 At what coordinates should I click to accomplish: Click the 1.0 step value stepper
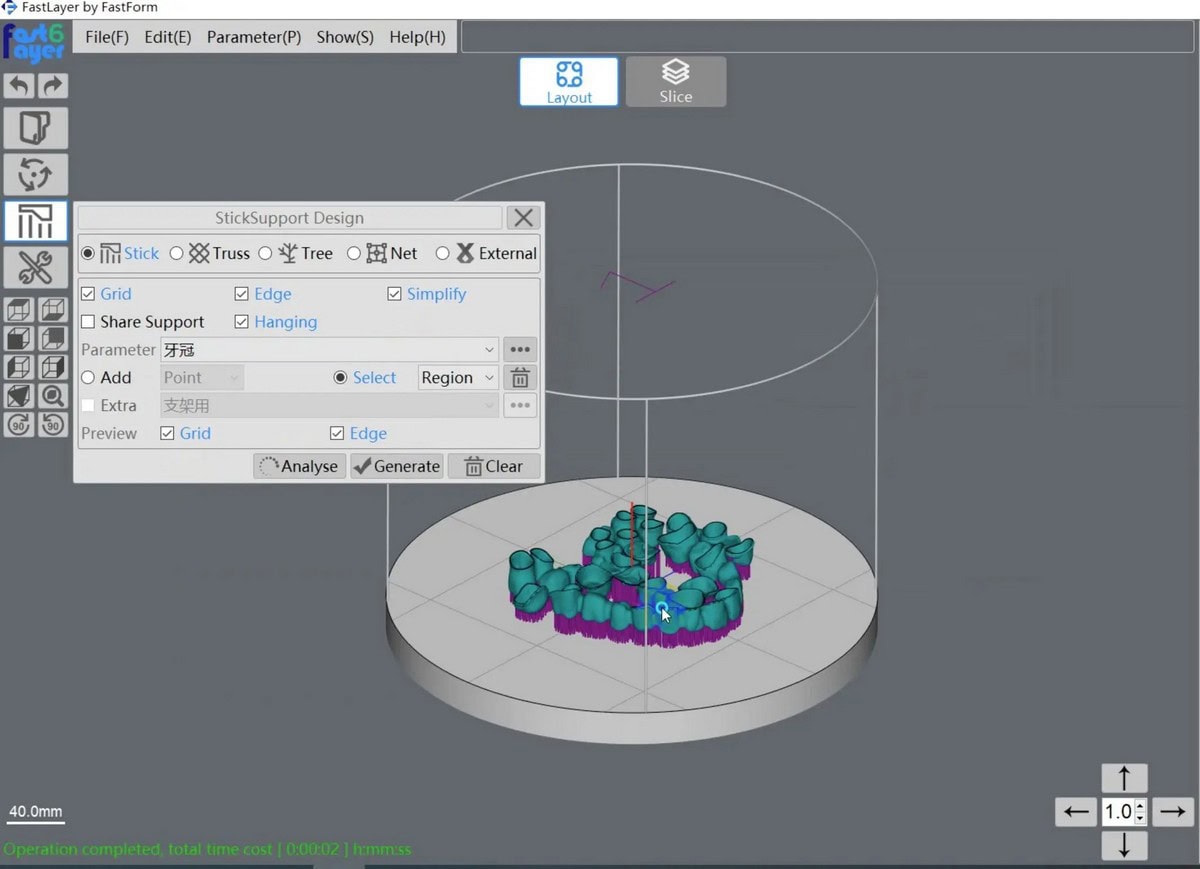coord(1123,812)
